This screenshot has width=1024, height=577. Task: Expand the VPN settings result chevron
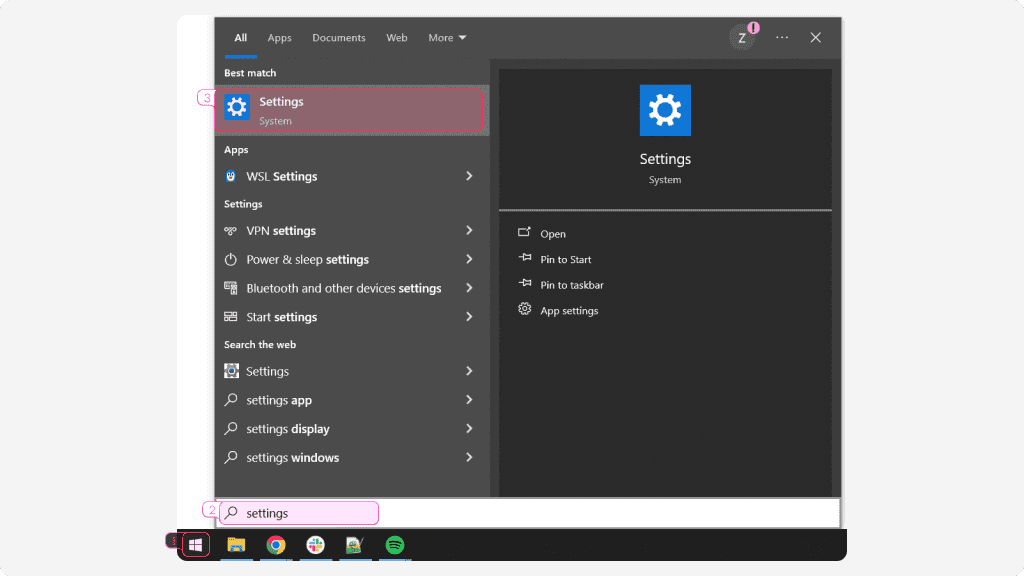coord(469,230)
